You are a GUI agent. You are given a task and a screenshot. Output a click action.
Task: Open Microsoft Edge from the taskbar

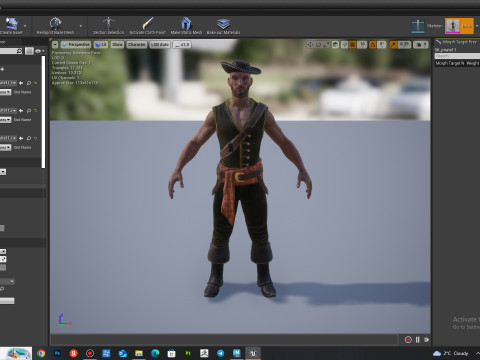(155, 353)
